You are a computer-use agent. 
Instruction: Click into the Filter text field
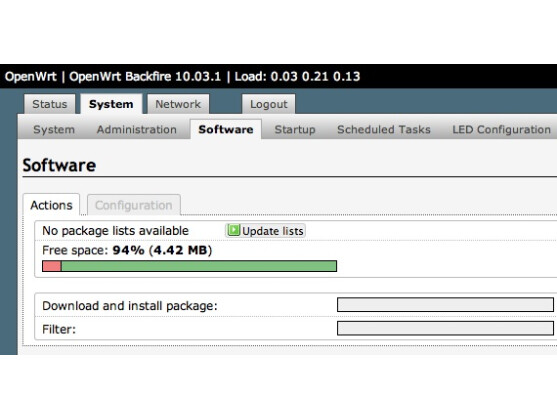(445, 328)
